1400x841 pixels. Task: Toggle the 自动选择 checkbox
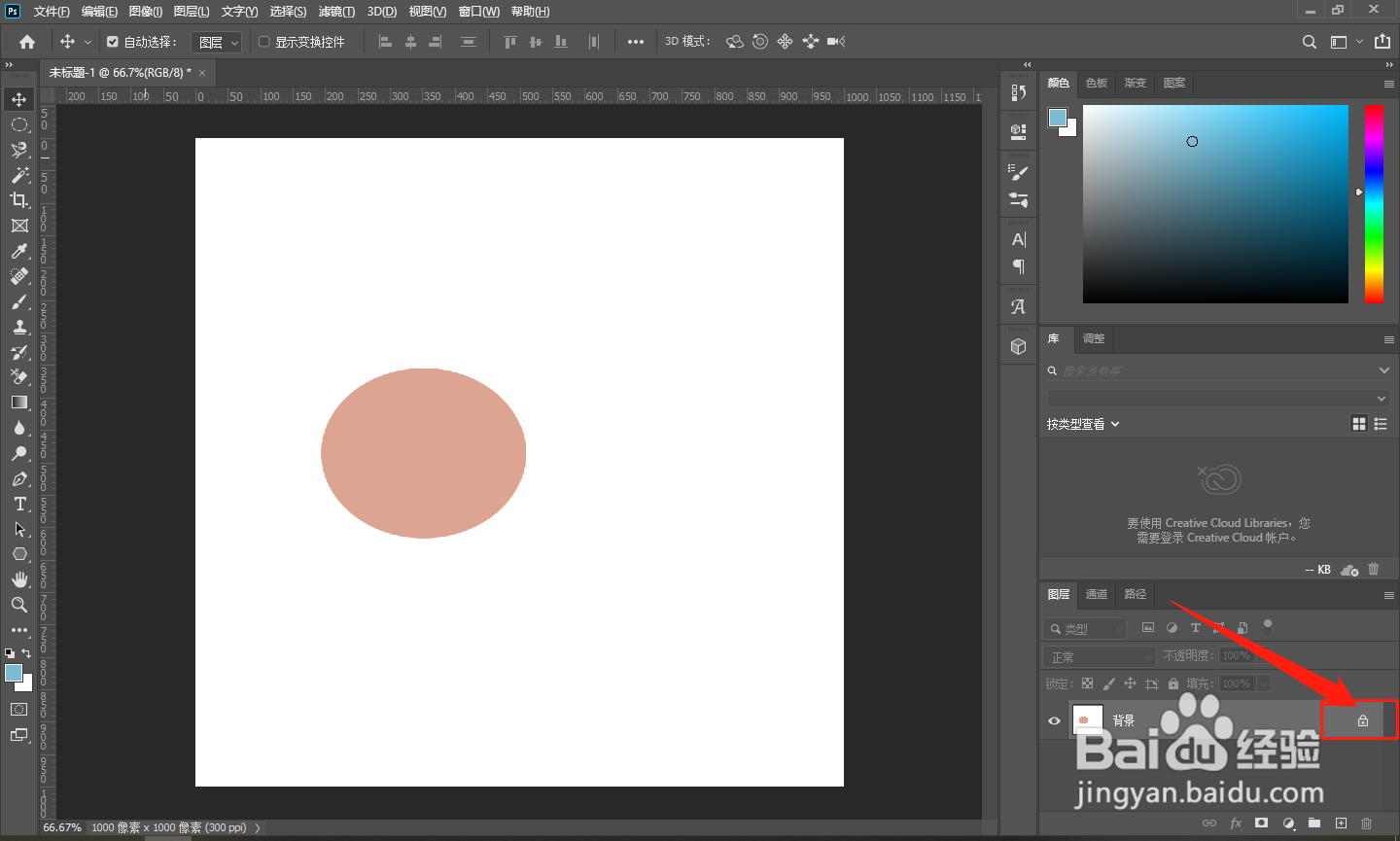[113, 42]
